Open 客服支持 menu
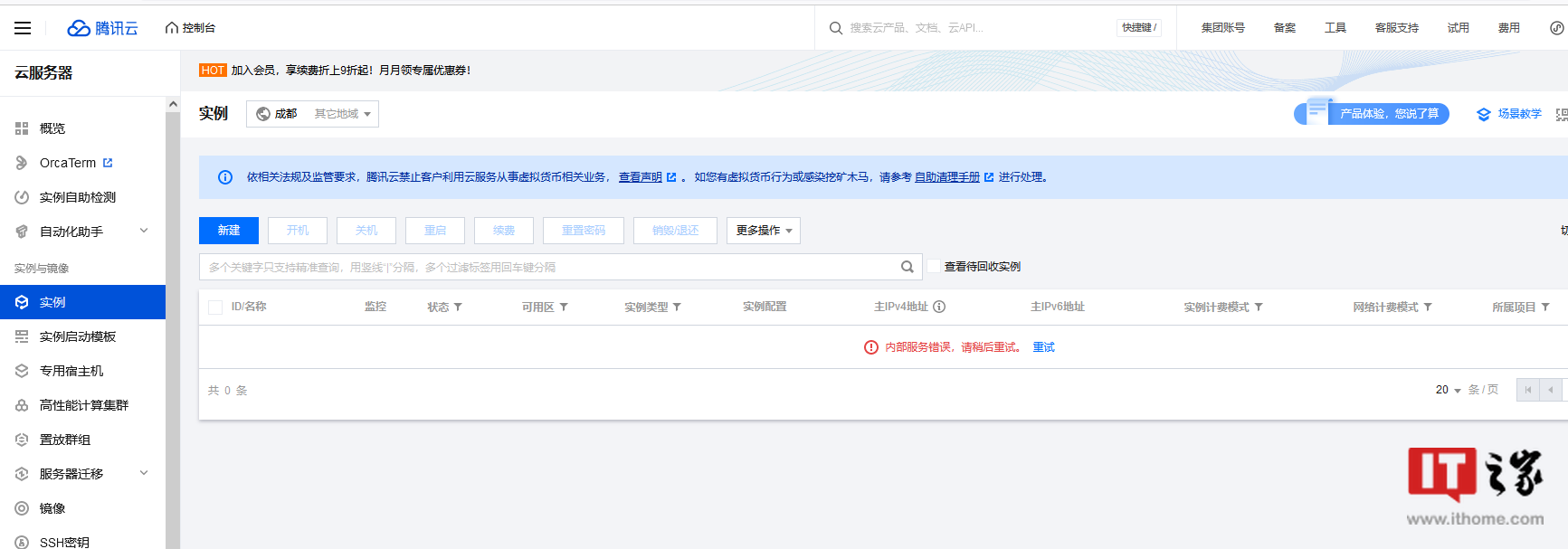 point(1396,28)
